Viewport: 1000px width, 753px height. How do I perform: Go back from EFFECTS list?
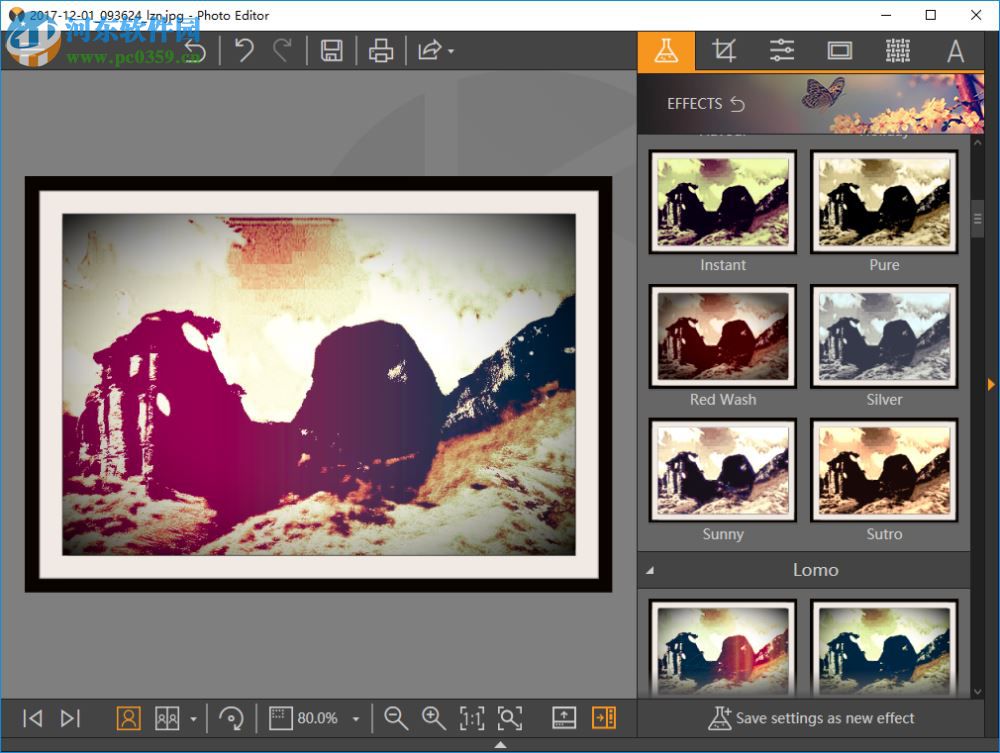pos(737,104)
